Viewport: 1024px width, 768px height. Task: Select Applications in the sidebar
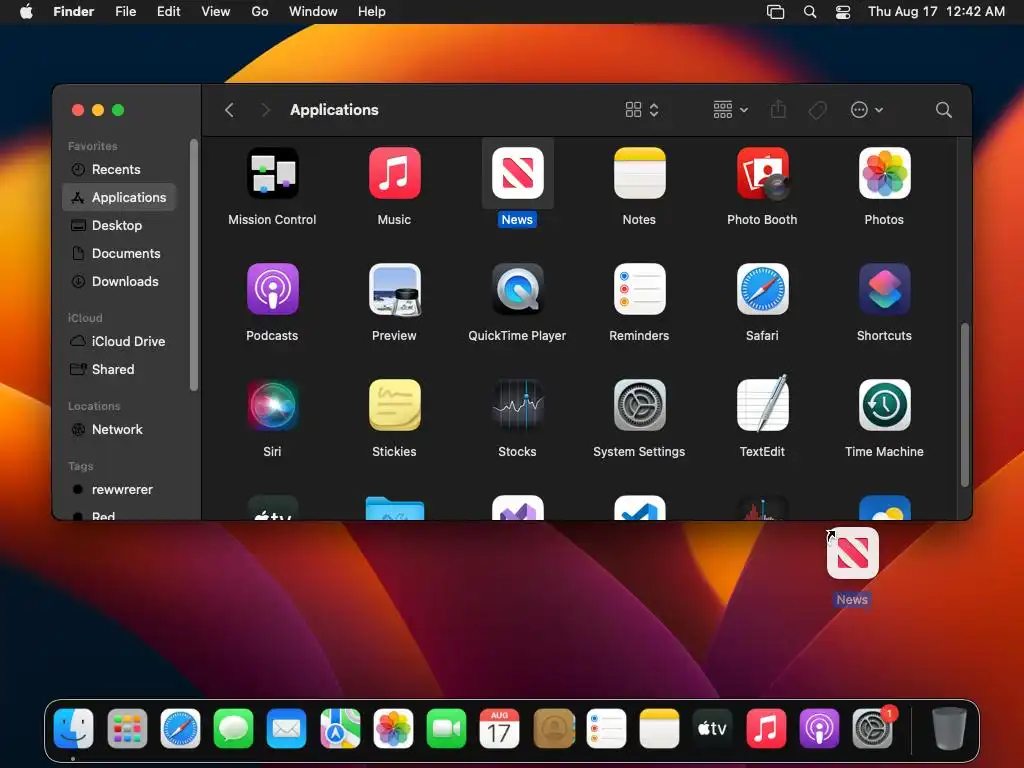point(119,197)
